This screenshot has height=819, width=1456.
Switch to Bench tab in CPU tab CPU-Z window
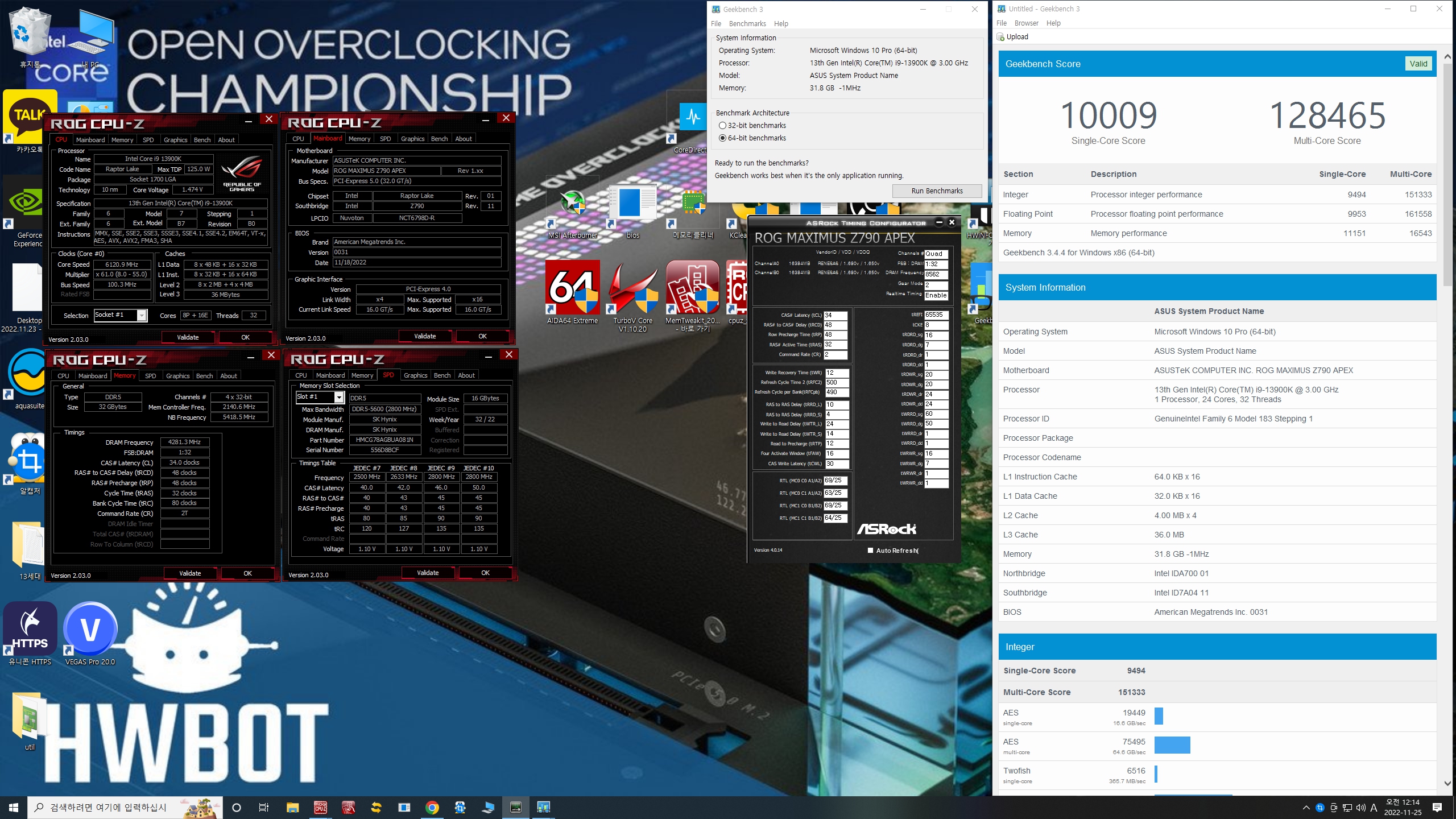point(202,140)
